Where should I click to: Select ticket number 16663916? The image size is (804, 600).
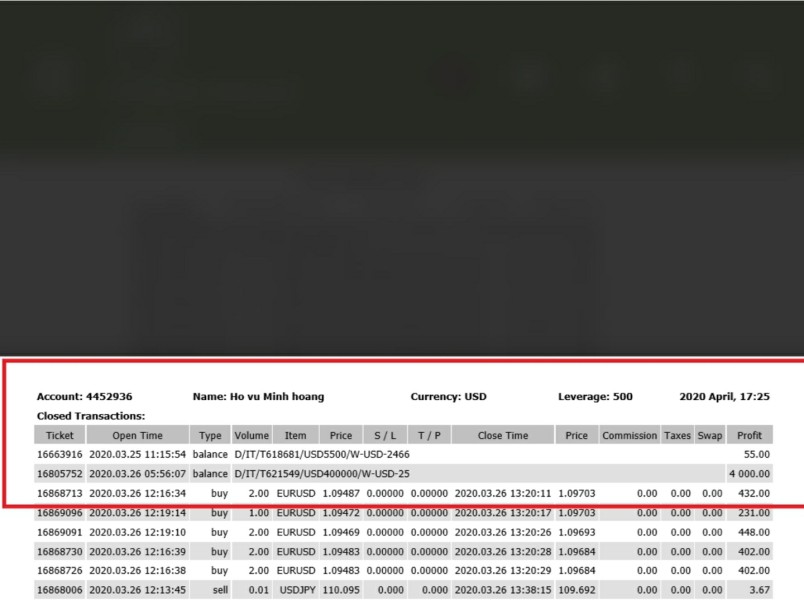[59, 454]
